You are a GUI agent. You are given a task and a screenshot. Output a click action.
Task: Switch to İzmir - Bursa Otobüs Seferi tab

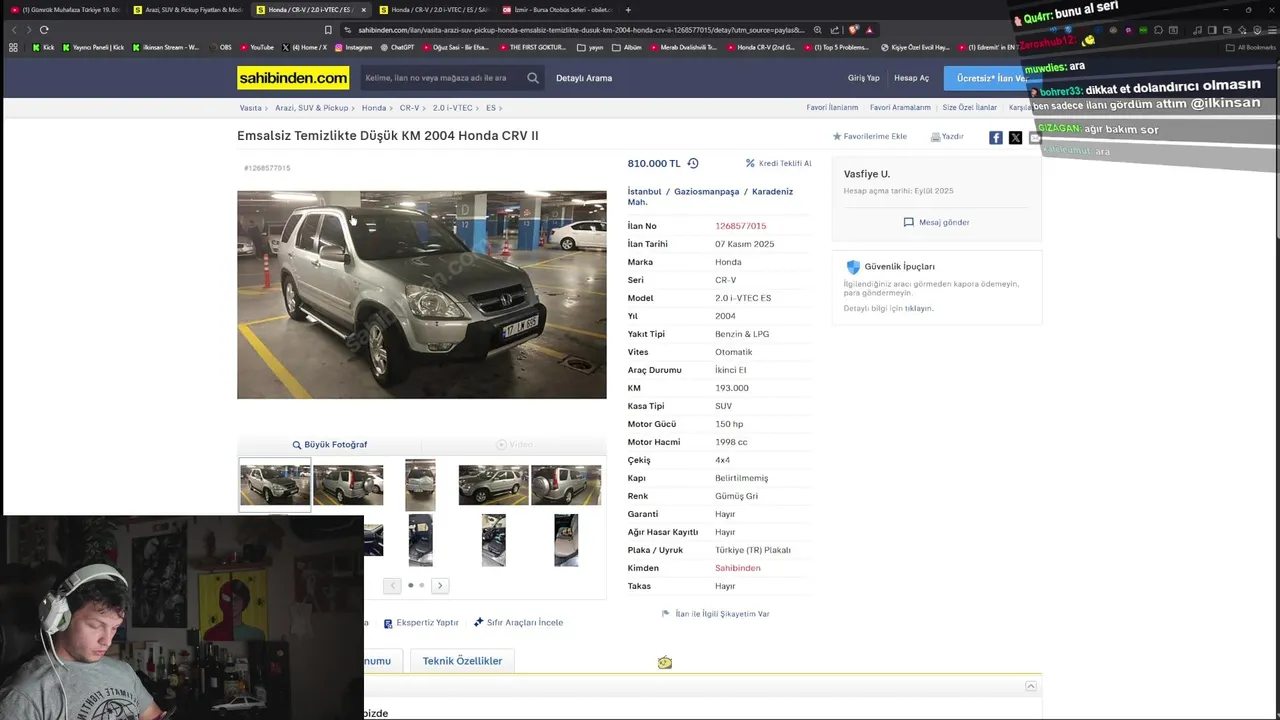557,10
